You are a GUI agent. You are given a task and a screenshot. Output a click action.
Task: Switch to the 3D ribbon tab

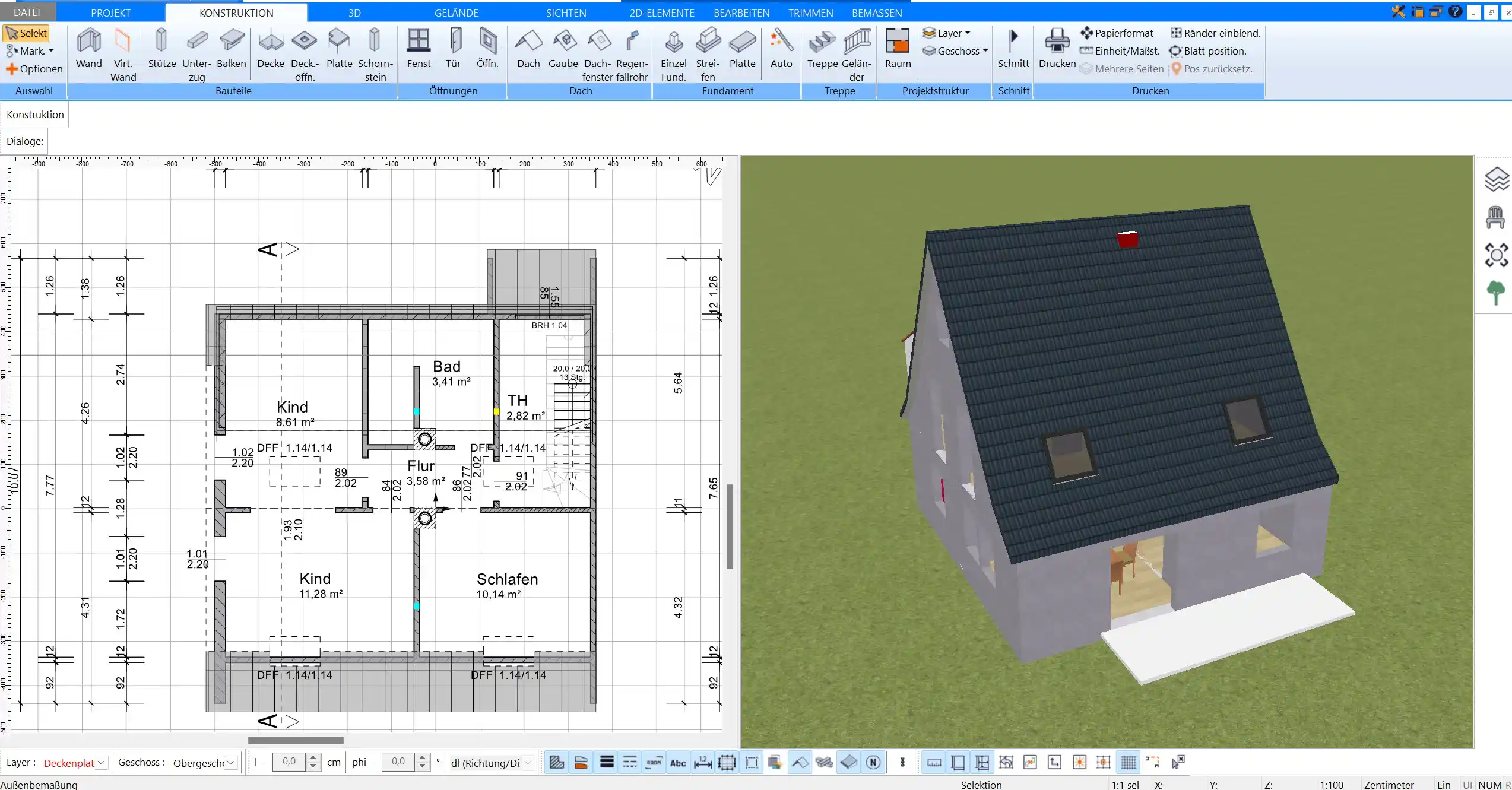point(354,12)
